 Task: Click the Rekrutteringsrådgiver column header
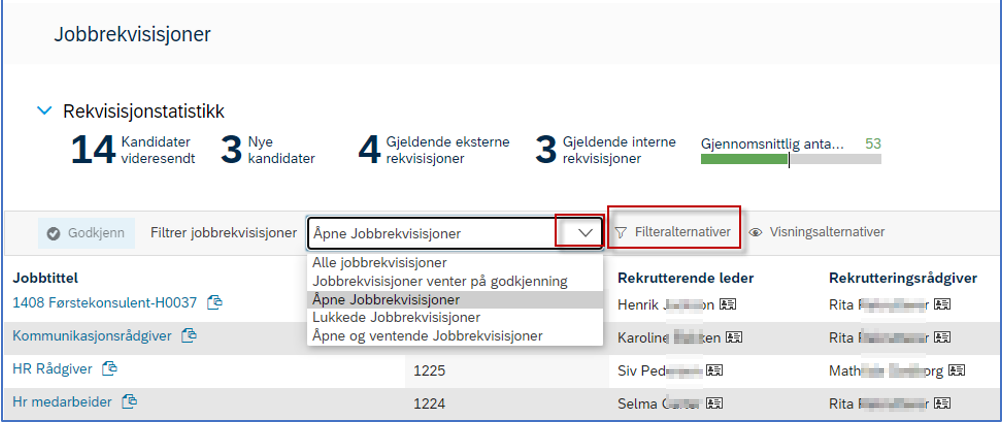tap(903, 278)
